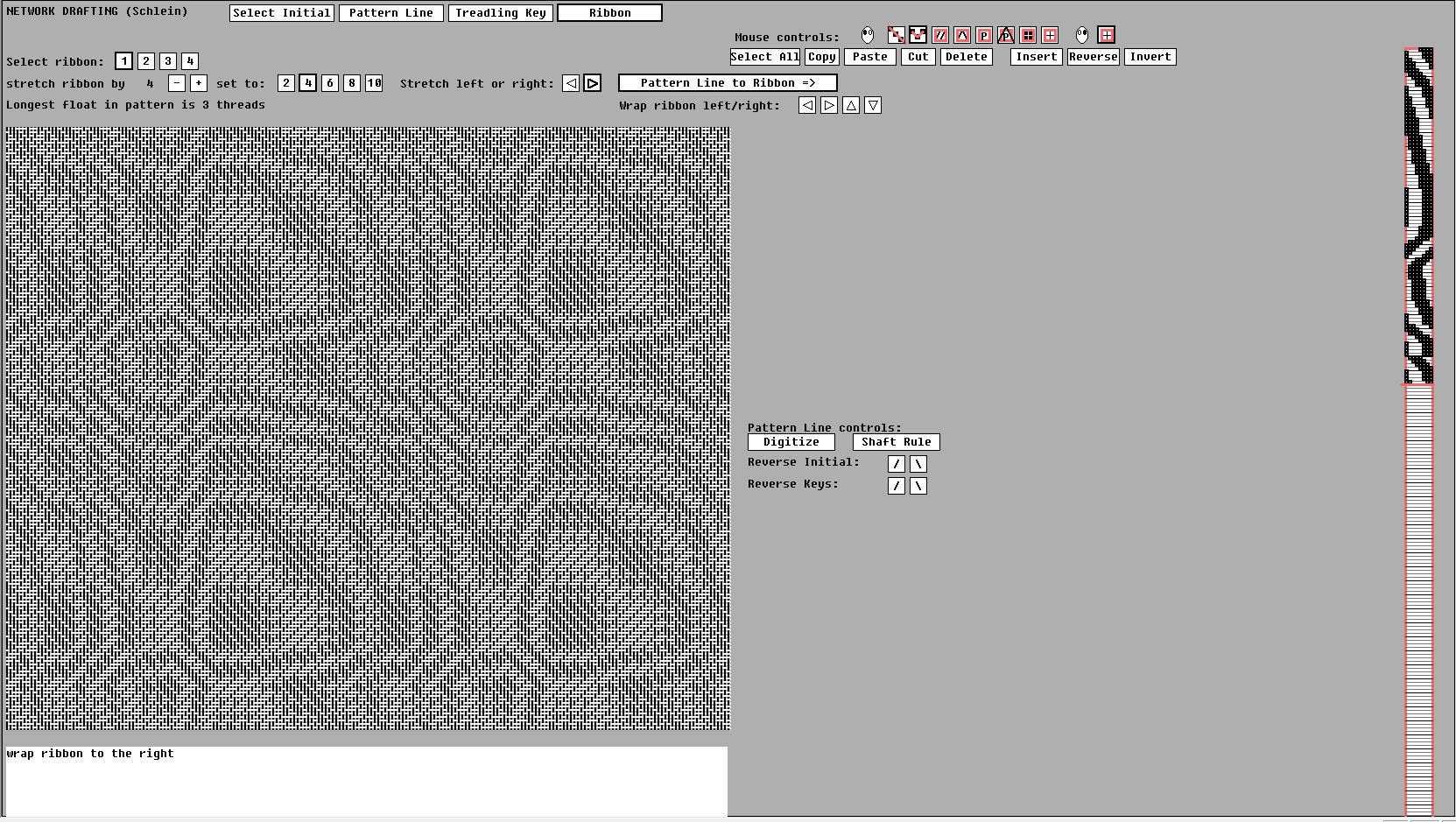Wrap ribbon left with the arrow icon
The image size is (1456, 822).
click(x=807, y=106)
